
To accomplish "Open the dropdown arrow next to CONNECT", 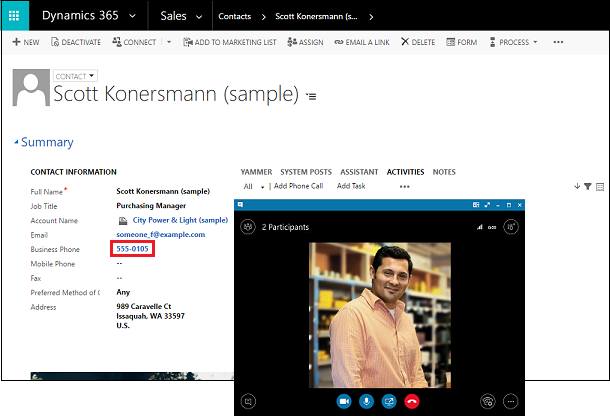I will (169, 42).
